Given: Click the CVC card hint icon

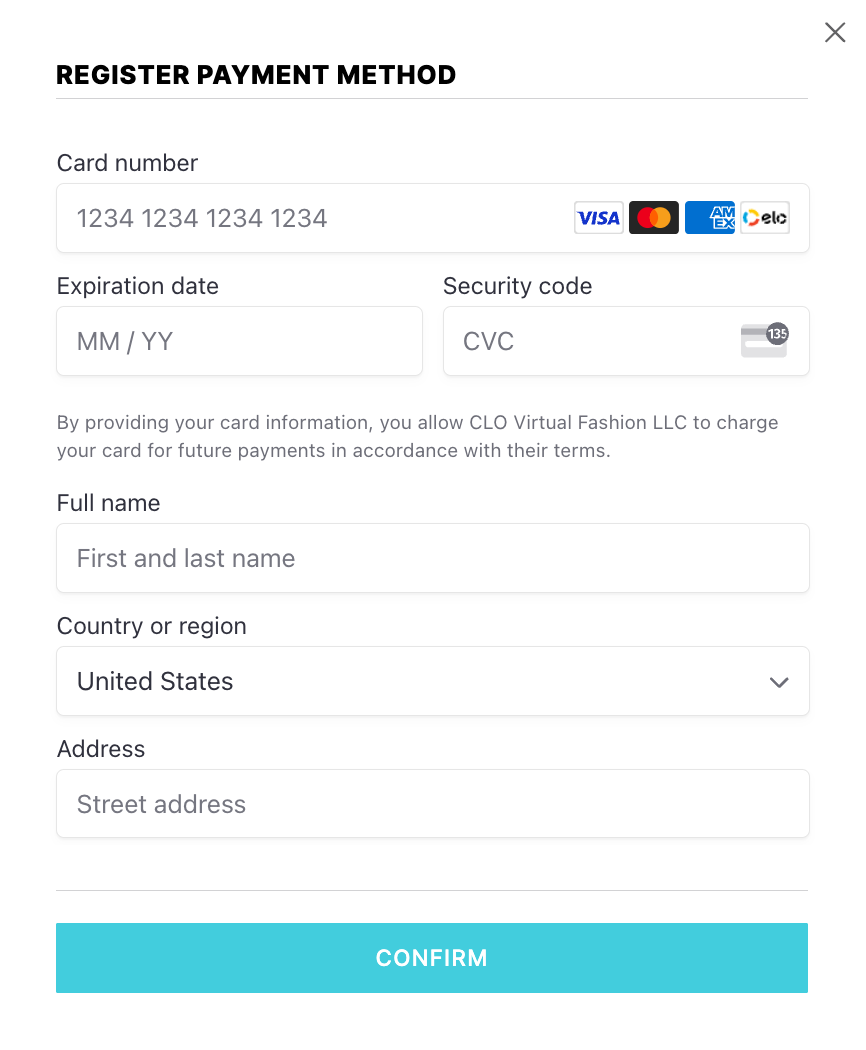Looking at the screenshot, I should 764,340.
